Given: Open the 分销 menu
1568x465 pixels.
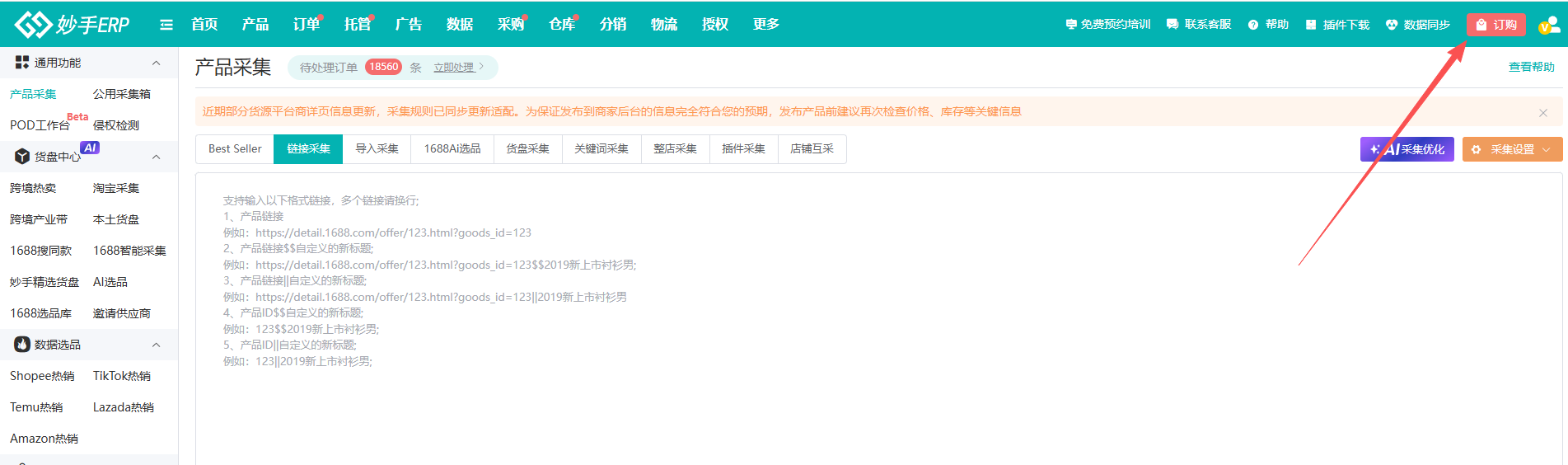Looking at the screenshot, I should (x=613, y=24).
